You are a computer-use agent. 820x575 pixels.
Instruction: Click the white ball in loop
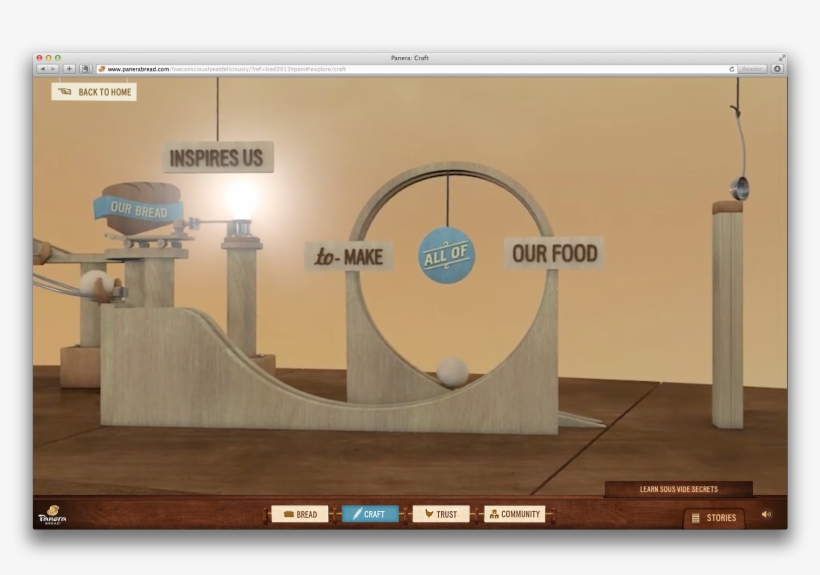tap(452, 372)
